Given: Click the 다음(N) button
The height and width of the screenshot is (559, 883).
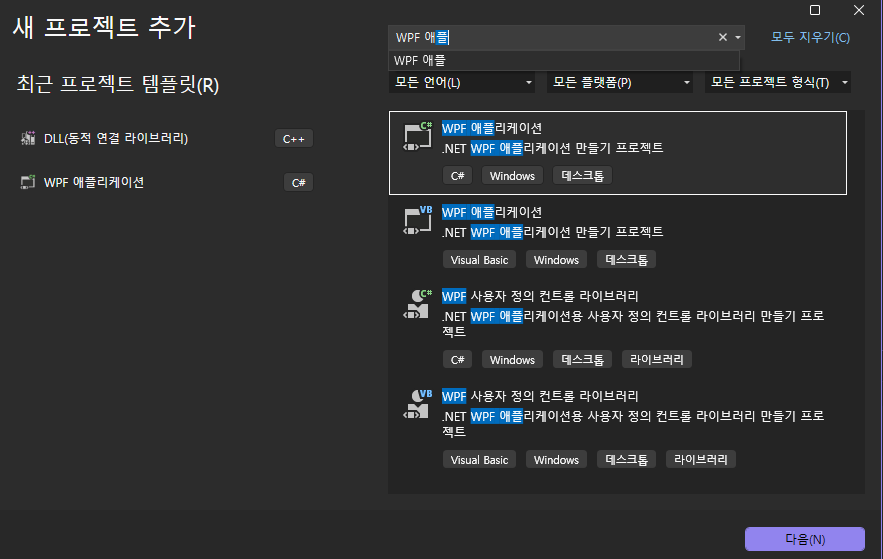Looking at the screenshot, I should pyautogui.click(x=805, y=539).
